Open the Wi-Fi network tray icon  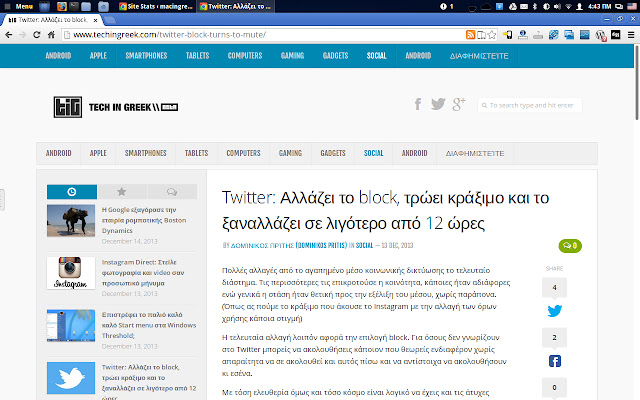[x=568, y=6]
